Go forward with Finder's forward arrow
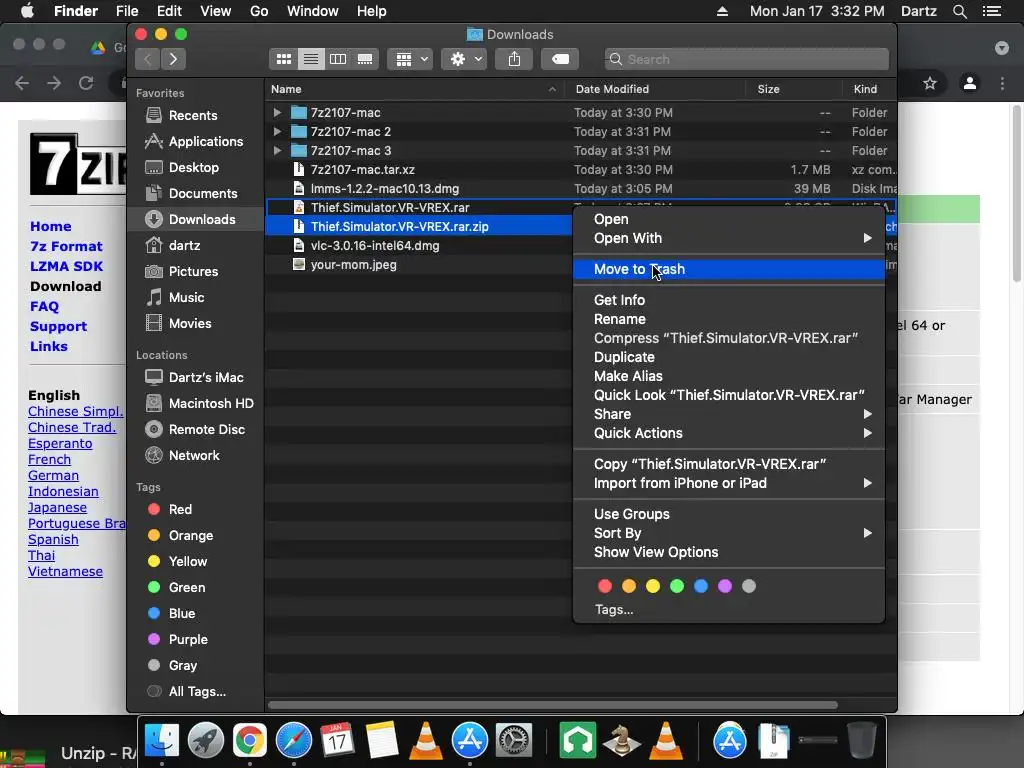The height and width of the screenshot is (768, 1024). click(x=173, y=59)
